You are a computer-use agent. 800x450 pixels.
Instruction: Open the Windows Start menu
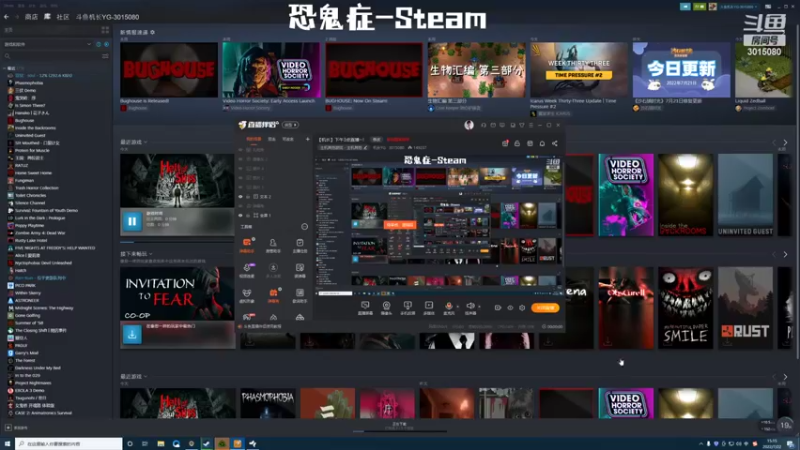7,444
